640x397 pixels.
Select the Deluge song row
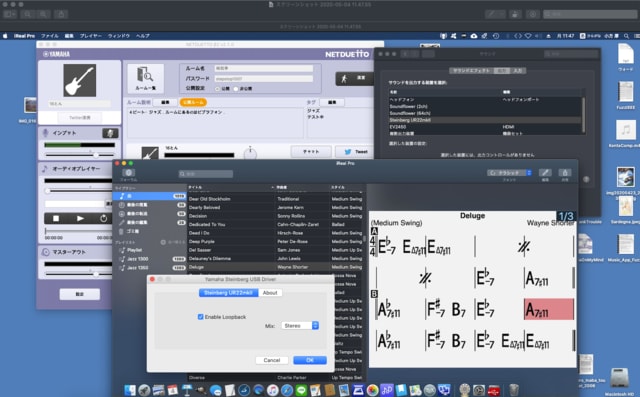click(275, 267)
